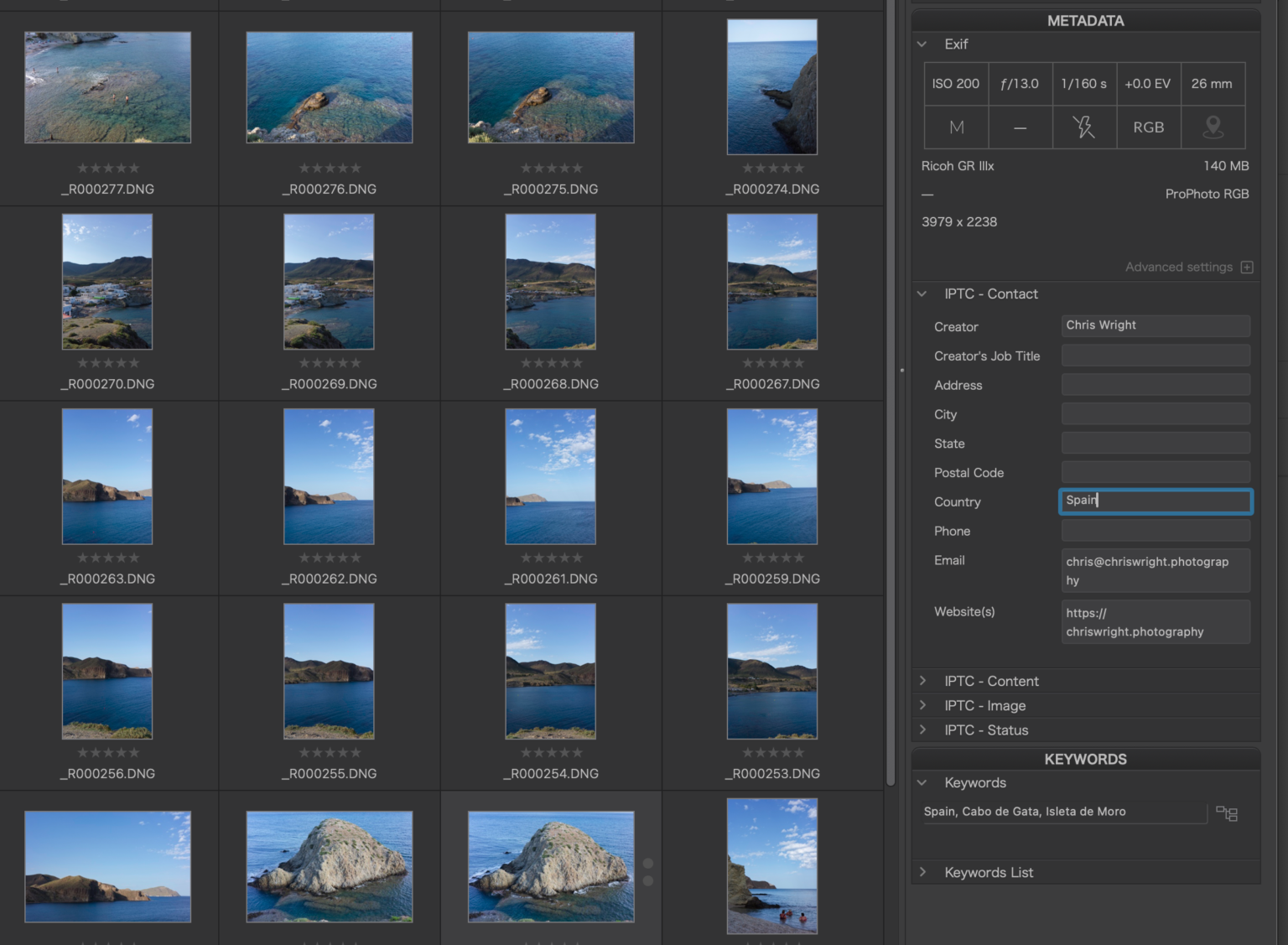1288x945 pixels.
Task: Click the metering mode dash icon
Action: (1021, 127)
